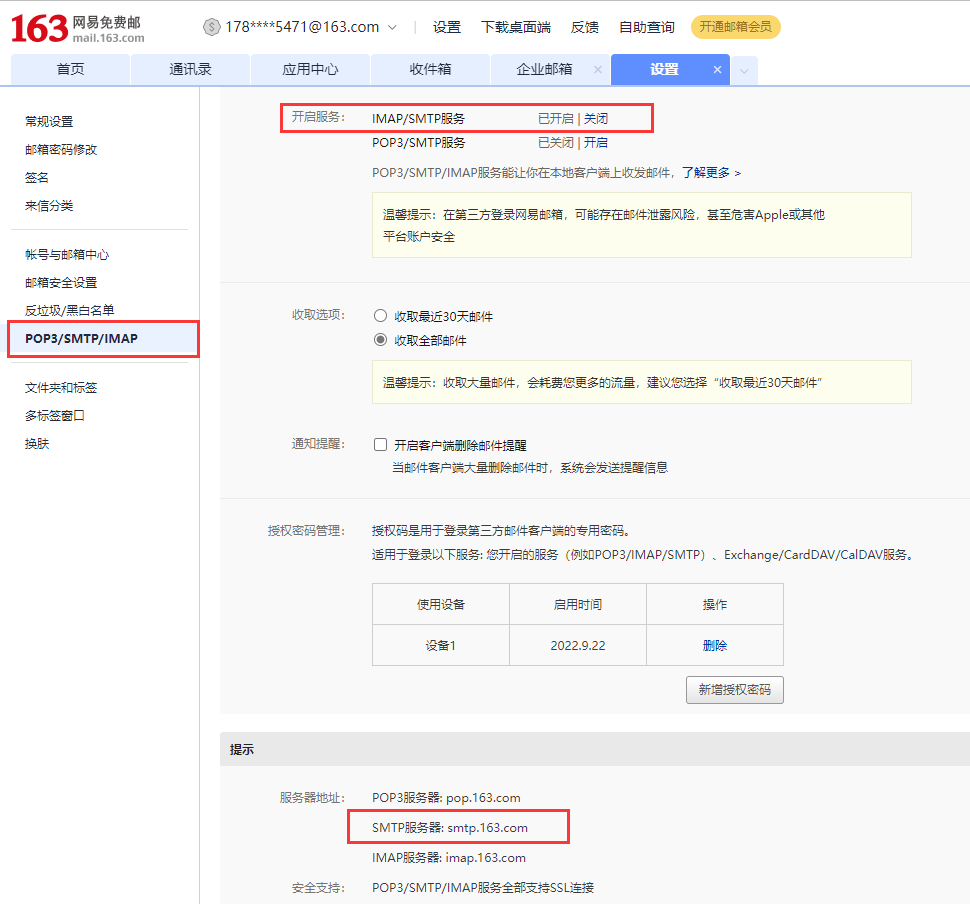Click the 操作 column header
The image size is (970, 904).
coord(715,604)
